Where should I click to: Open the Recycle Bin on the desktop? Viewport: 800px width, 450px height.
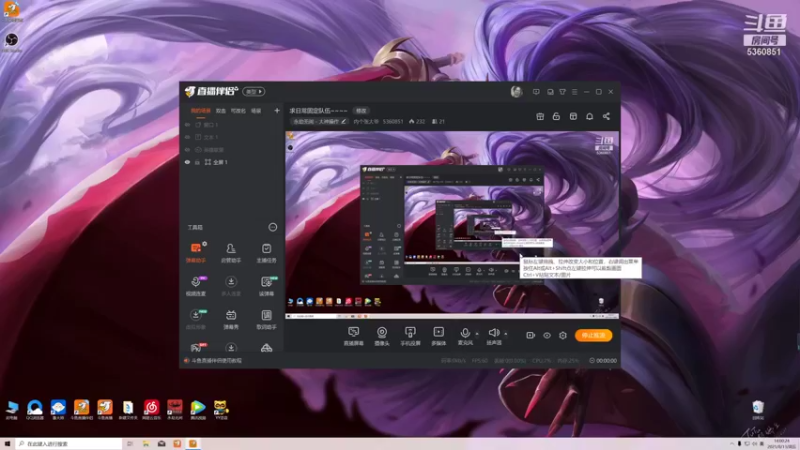pos(758,410)
